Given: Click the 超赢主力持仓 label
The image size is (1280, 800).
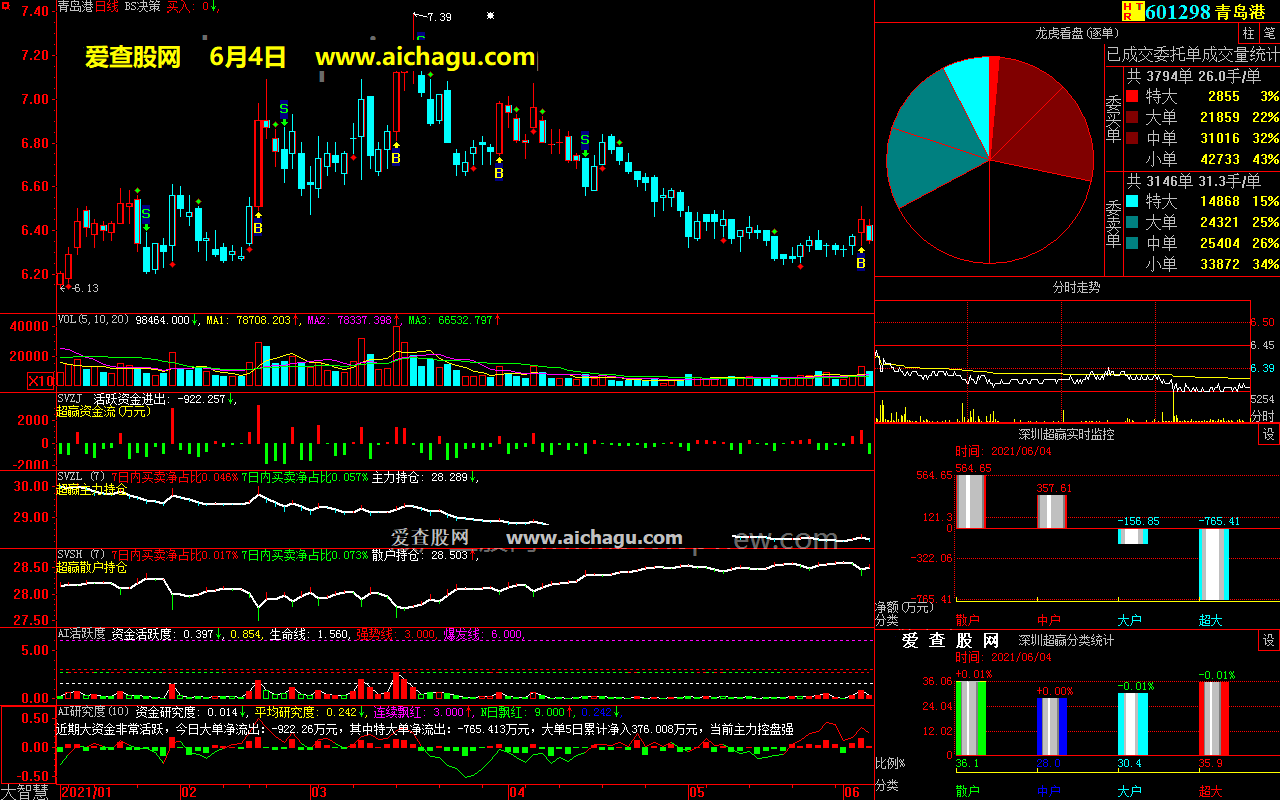Looking at the screenshot, I should (x=92, y=489).
